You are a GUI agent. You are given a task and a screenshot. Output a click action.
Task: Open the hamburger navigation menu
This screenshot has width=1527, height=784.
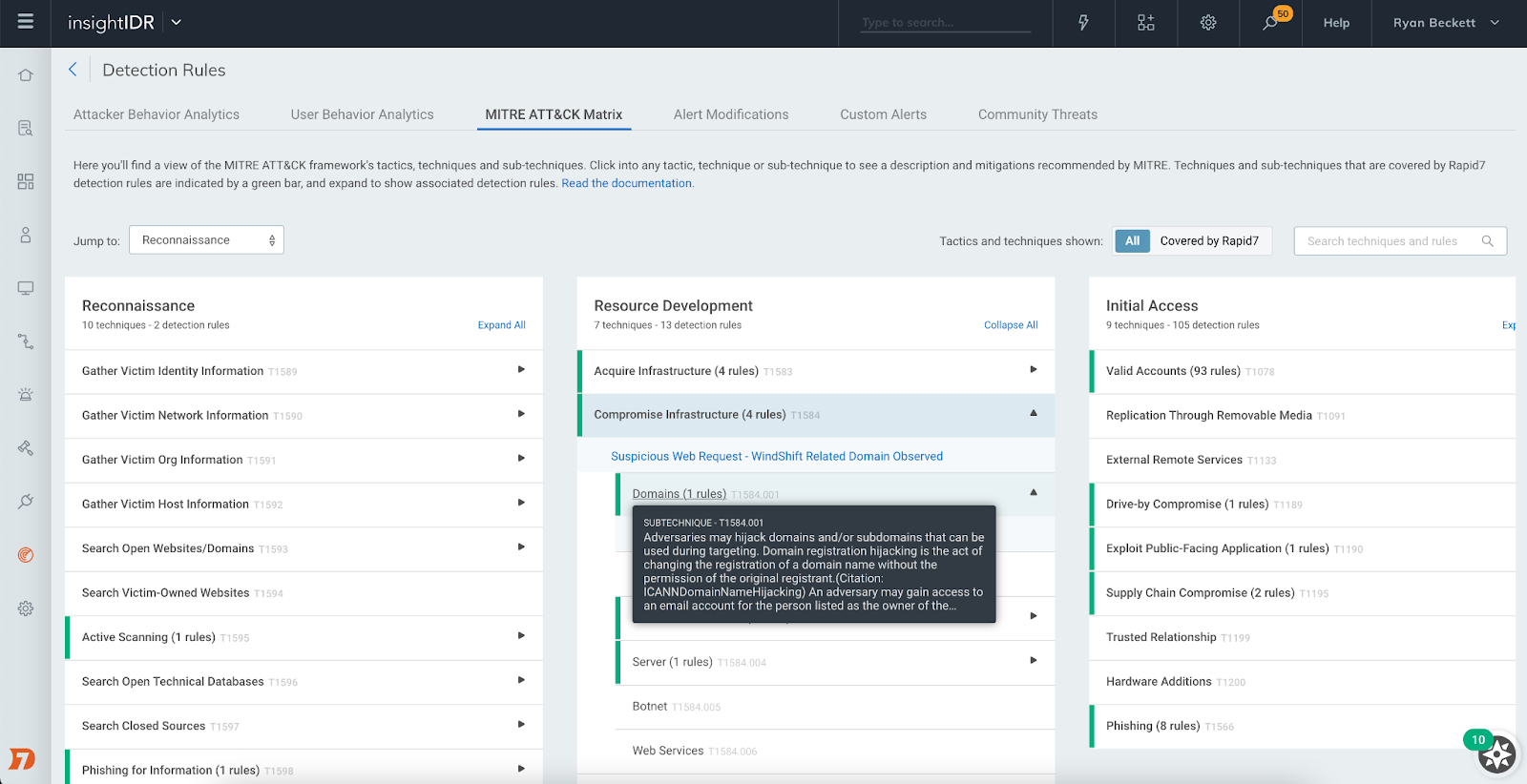26,22
